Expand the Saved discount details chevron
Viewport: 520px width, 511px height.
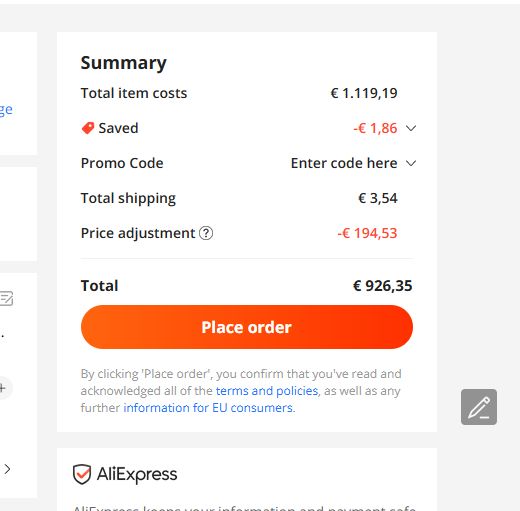[x=411, y=128]
